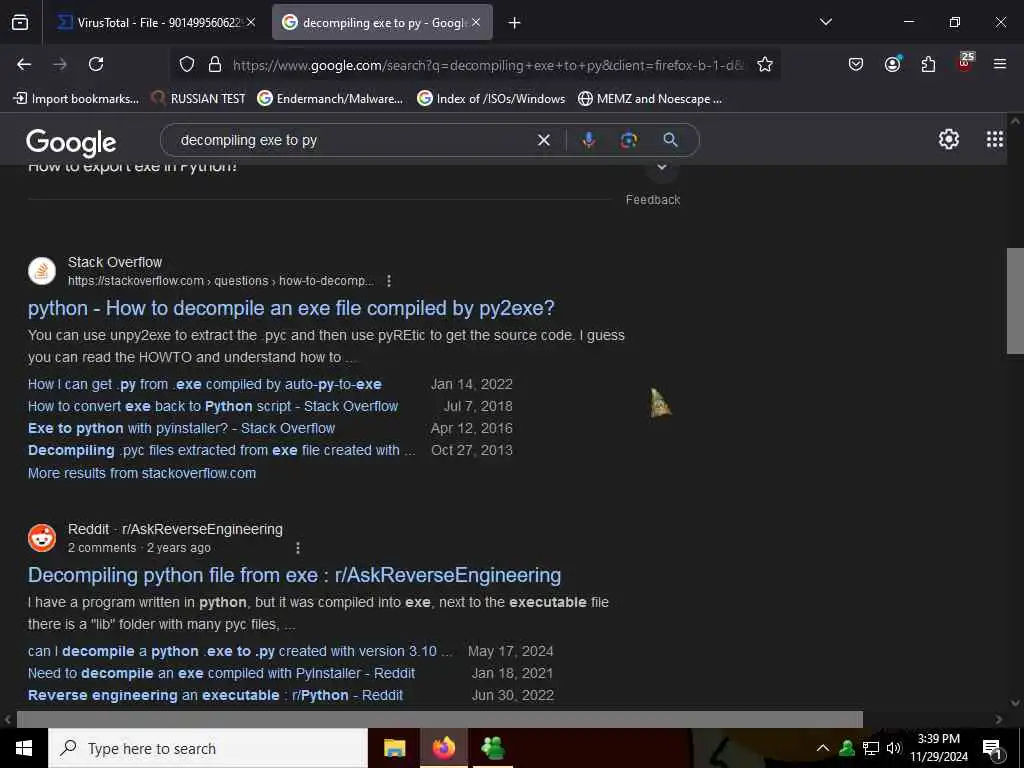This screenshot has height=768, width=1024.
Task: Open the Firefox hamburger menu
Action: click(x=1000, y=64)
